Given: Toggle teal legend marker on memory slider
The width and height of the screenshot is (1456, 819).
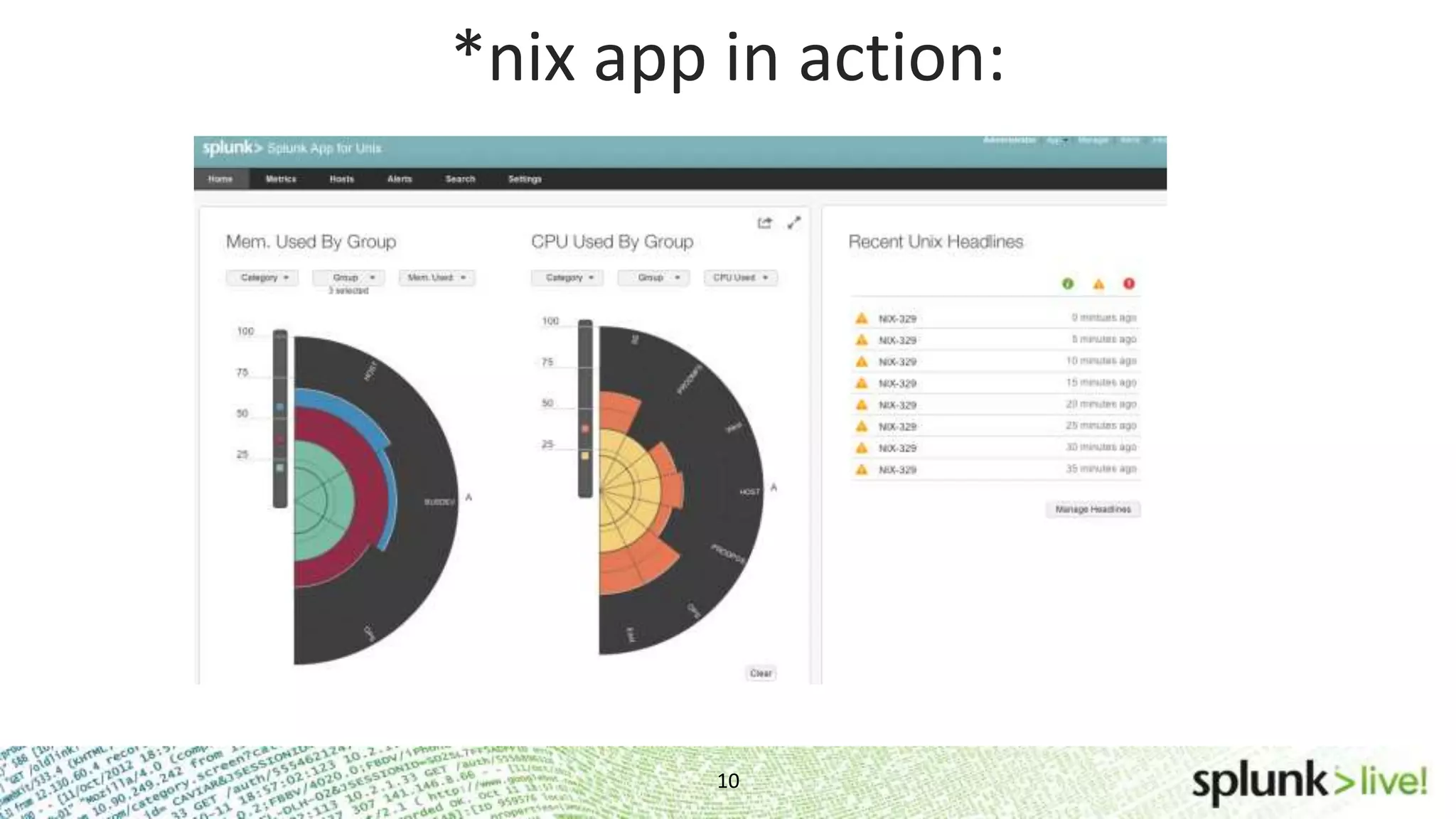Looking at the screenshot, I should click(x=279, y=468).
